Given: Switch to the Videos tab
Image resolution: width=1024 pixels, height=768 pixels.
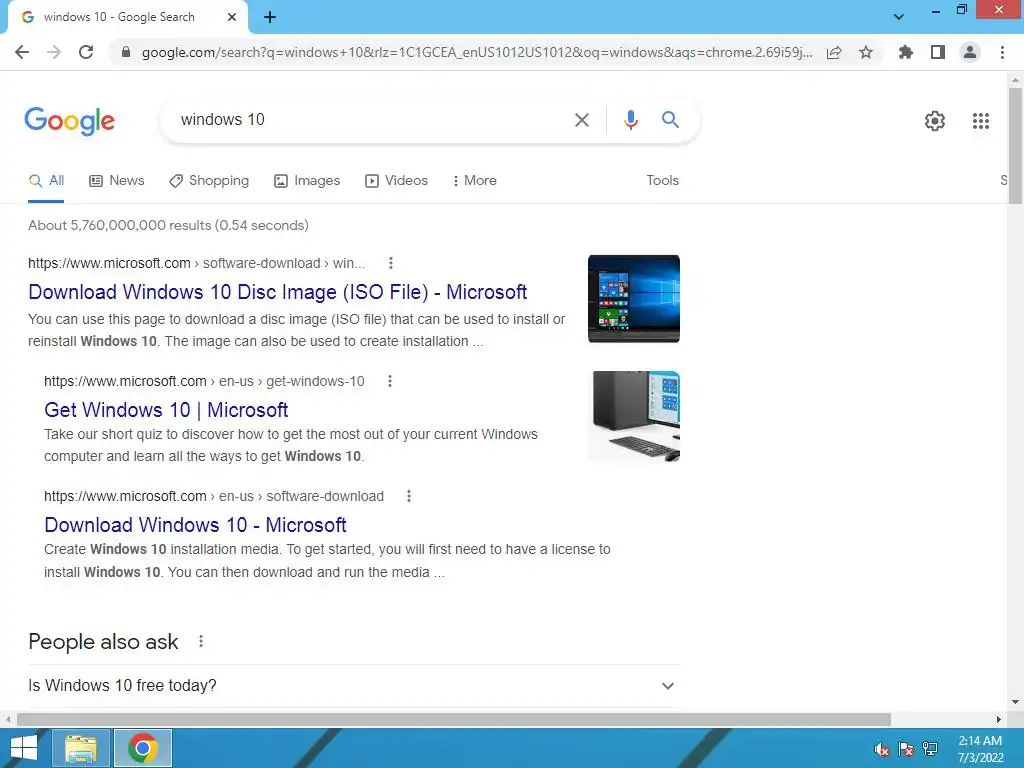Looking at the screenshot, I should pos(396,181).
